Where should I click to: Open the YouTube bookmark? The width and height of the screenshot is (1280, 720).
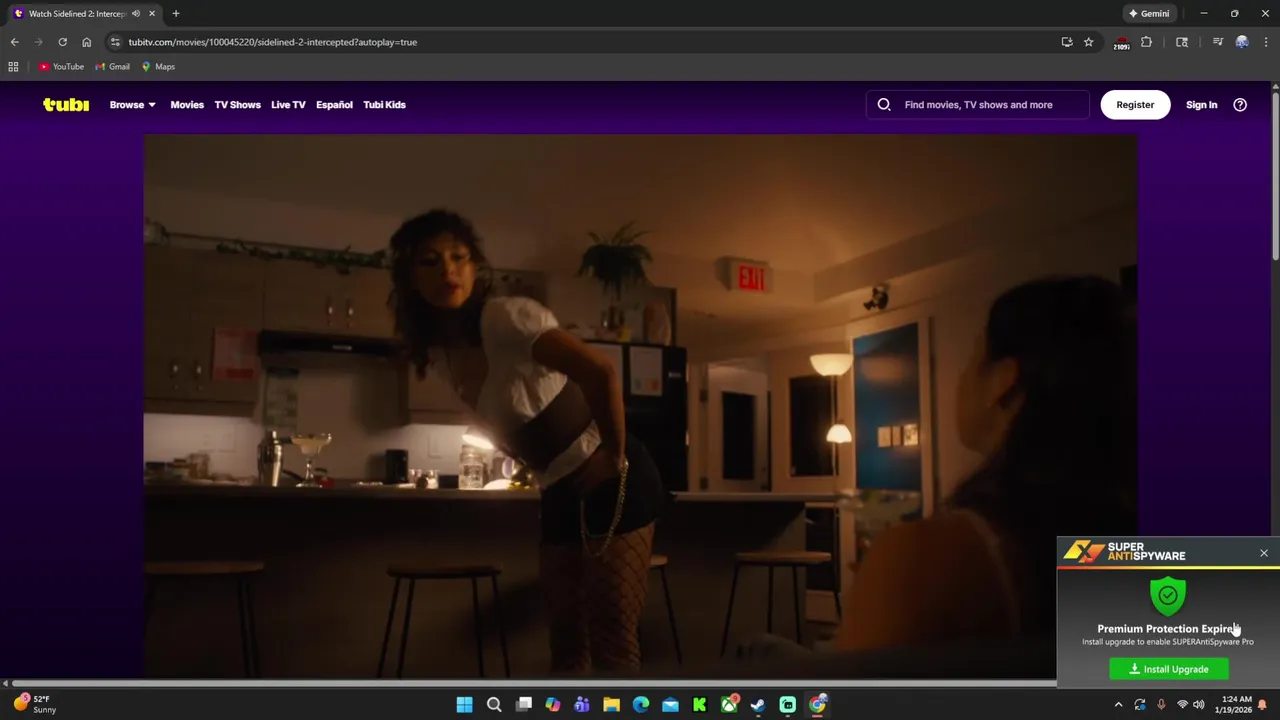pyautogui.click(x=61, y=67)
